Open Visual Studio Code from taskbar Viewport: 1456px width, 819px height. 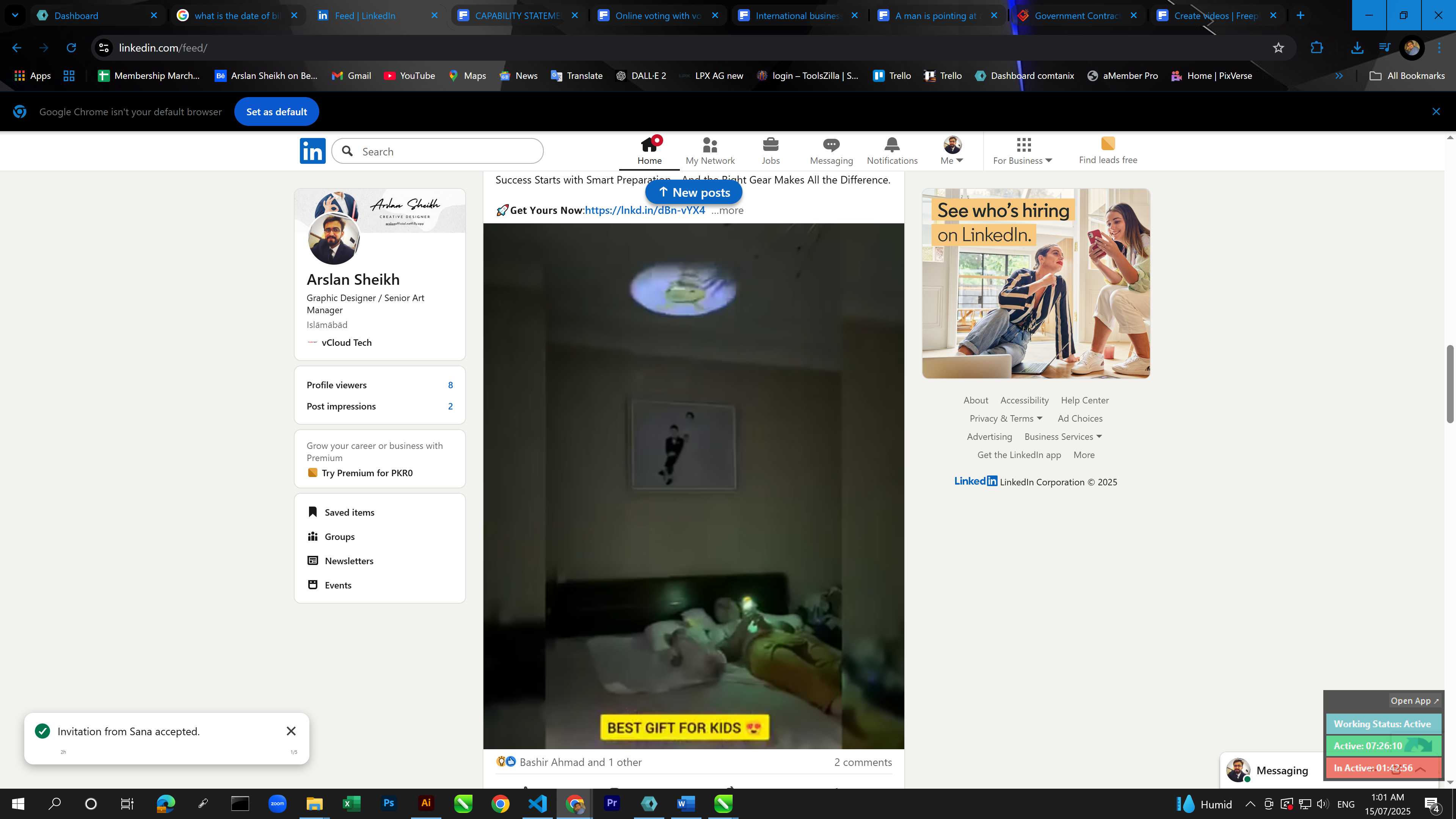(x=538, y=803)
